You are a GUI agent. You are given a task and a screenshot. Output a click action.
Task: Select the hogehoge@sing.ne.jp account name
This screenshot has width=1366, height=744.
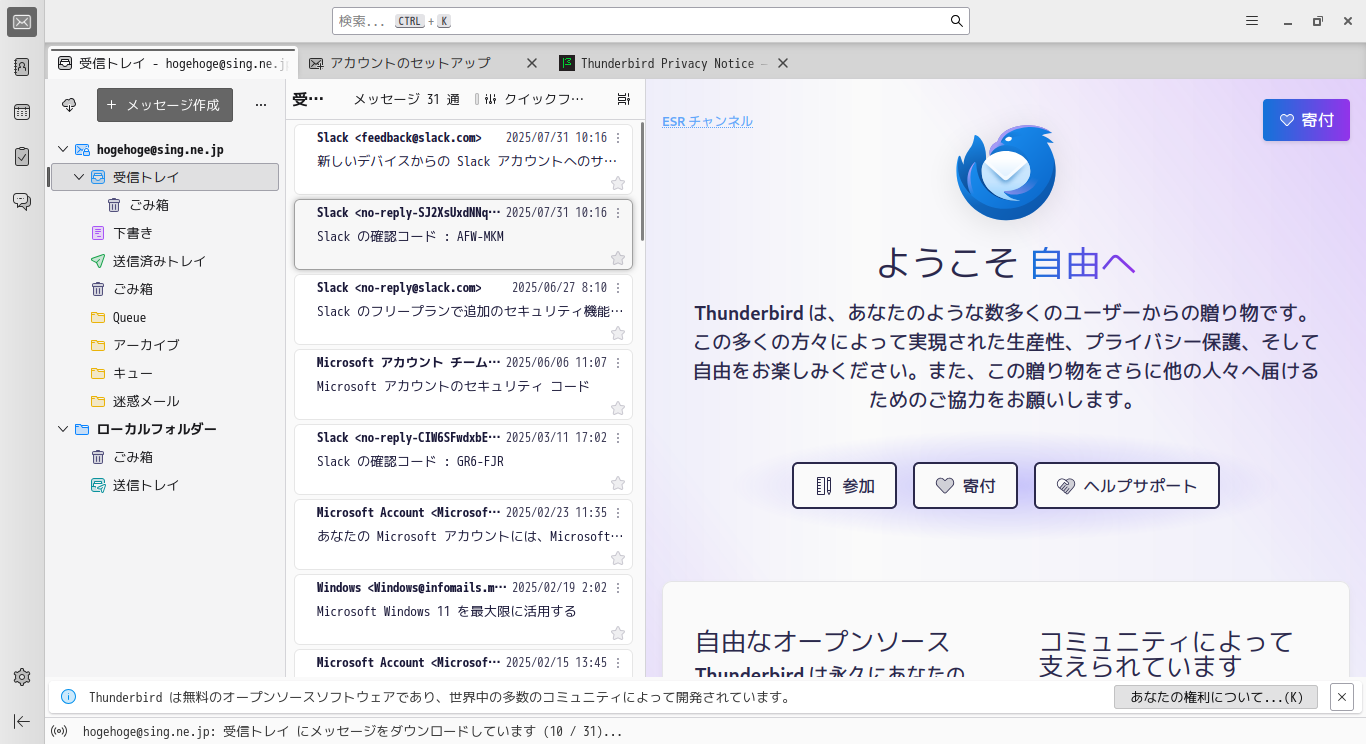[160, 149]
